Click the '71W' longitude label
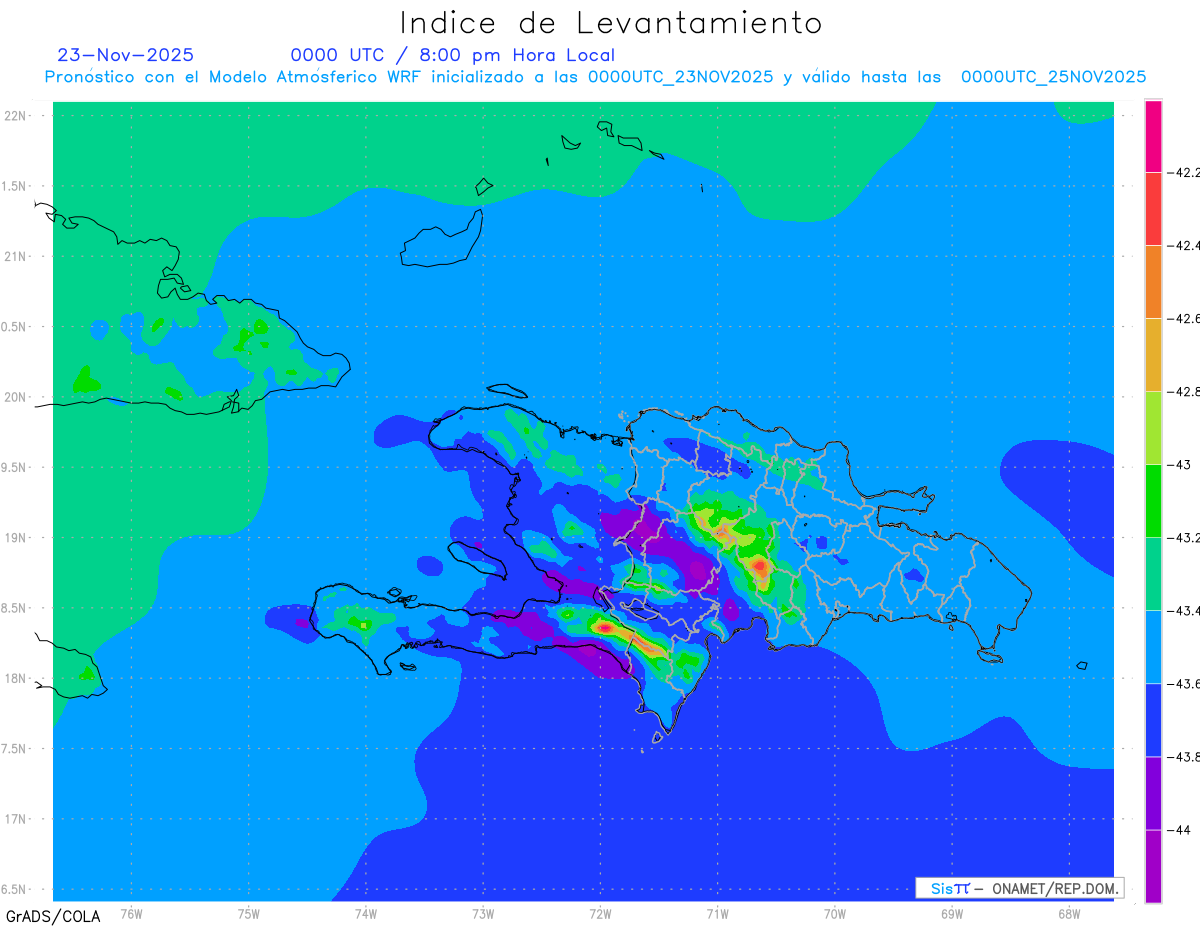This screenshot has height=927, width=1200. [x=717, y=913]
